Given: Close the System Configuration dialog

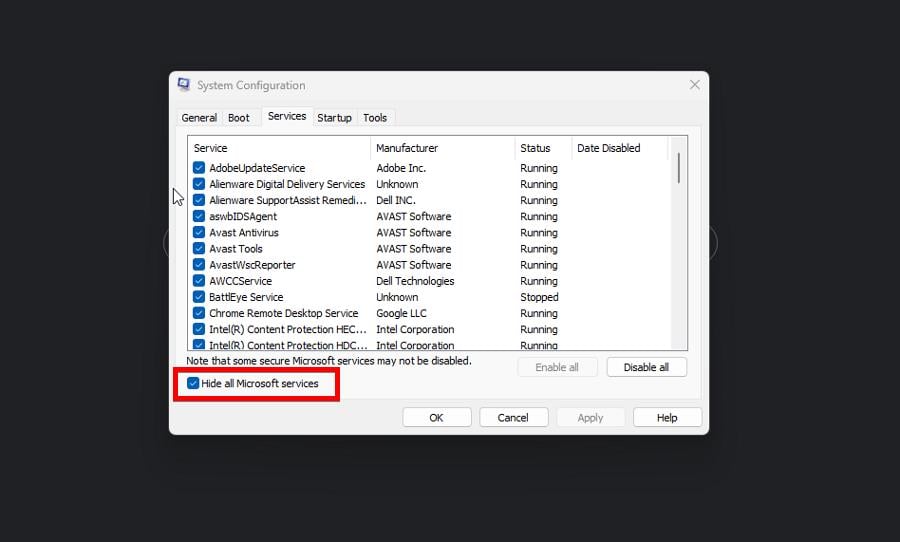Looking at the screenshot, I should [695, 85].
